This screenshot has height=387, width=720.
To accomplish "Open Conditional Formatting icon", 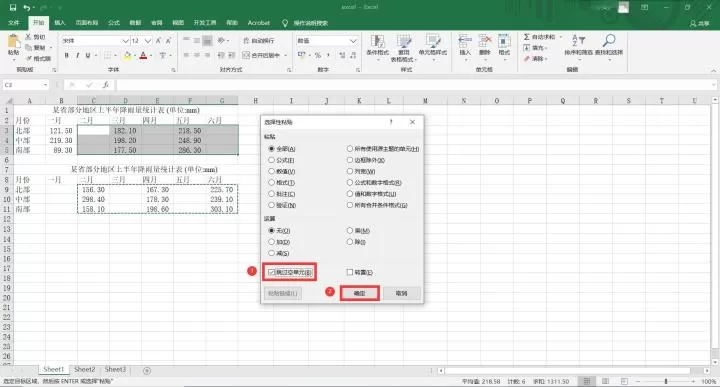I will click(x=377, y=41).
